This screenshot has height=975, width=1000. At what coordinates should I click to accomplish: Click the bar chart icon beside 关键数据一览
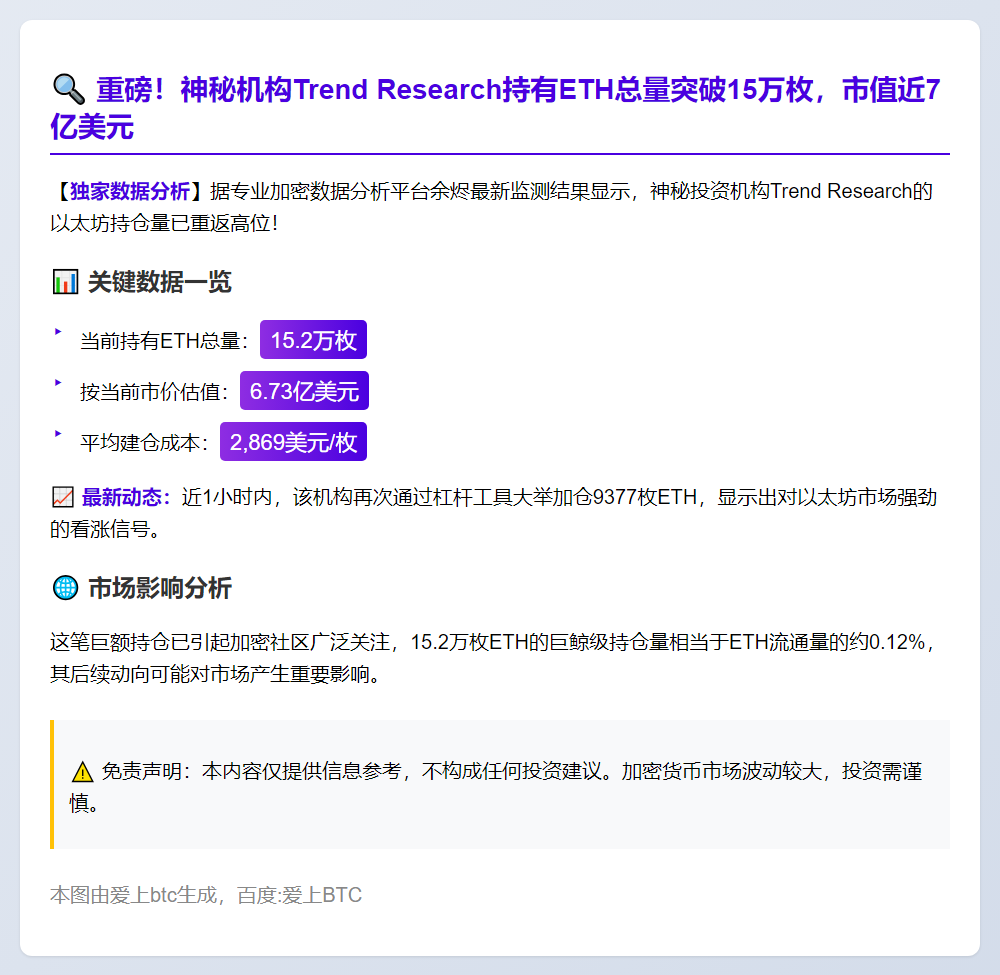tap(64, 283)
